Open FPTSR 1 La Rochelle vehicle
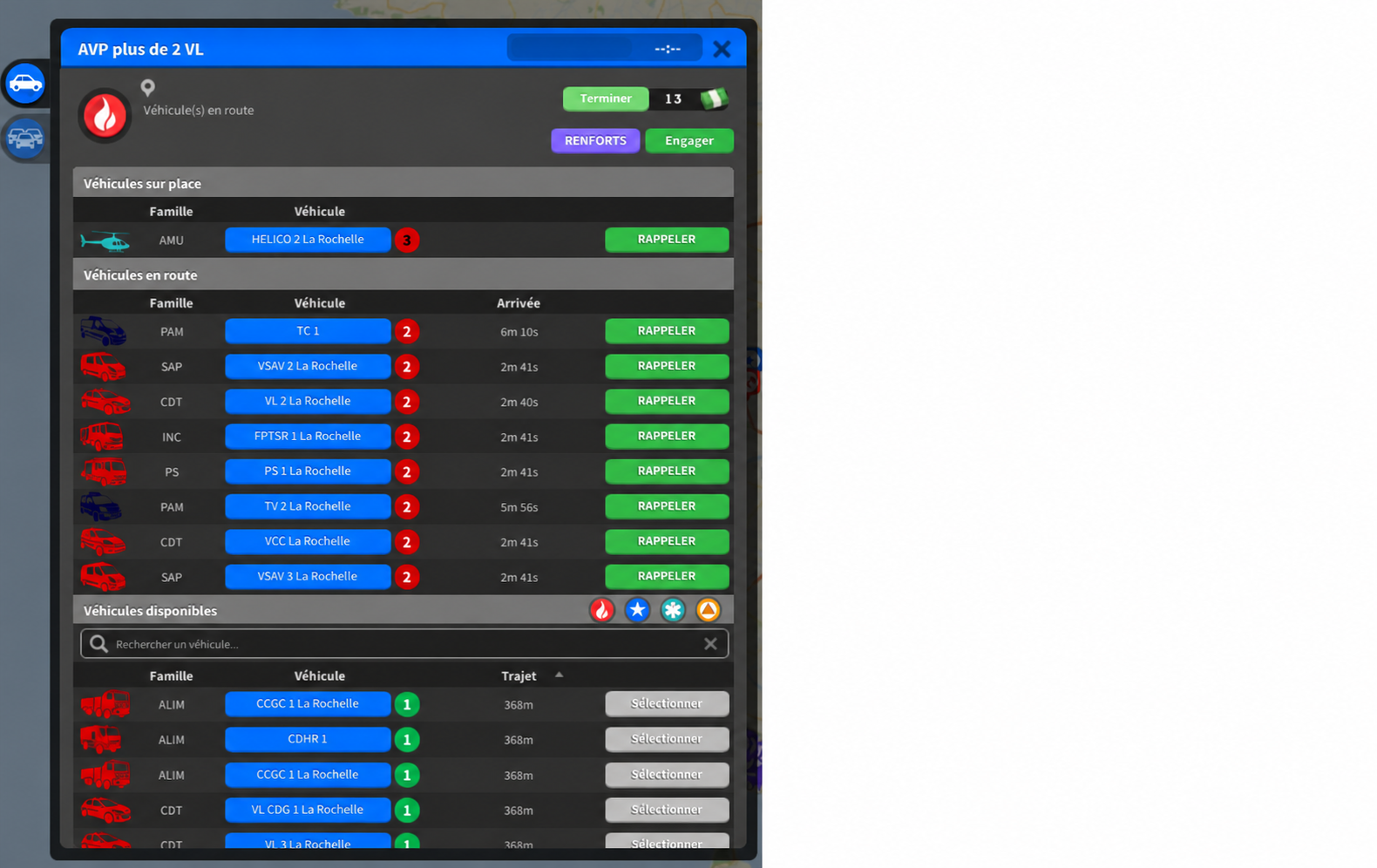This screenshot has width=1377, height=868. pyautogui.click(x=308, y=436)
